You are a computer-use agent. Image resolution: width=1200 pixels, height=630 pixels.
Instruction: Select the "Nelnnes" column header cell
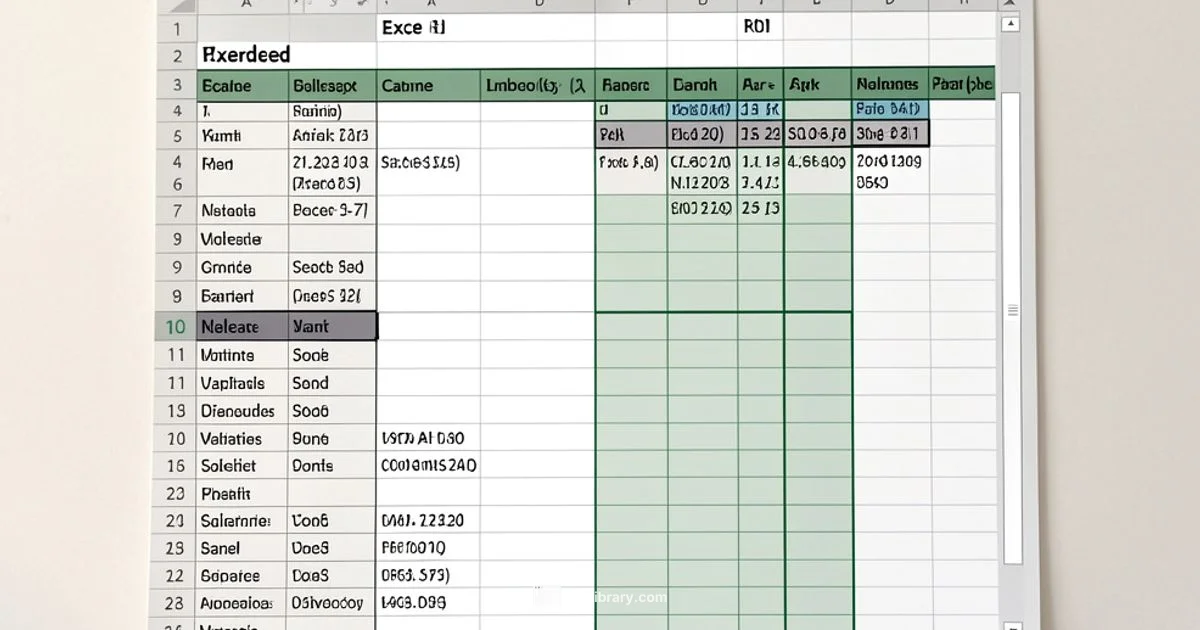tap(888, 85)
